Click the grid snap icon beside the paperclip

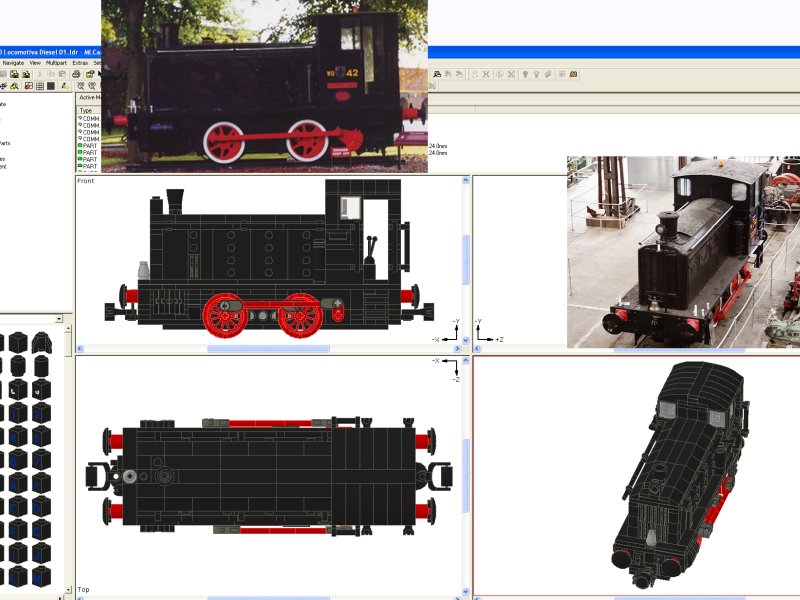point(562,74)
